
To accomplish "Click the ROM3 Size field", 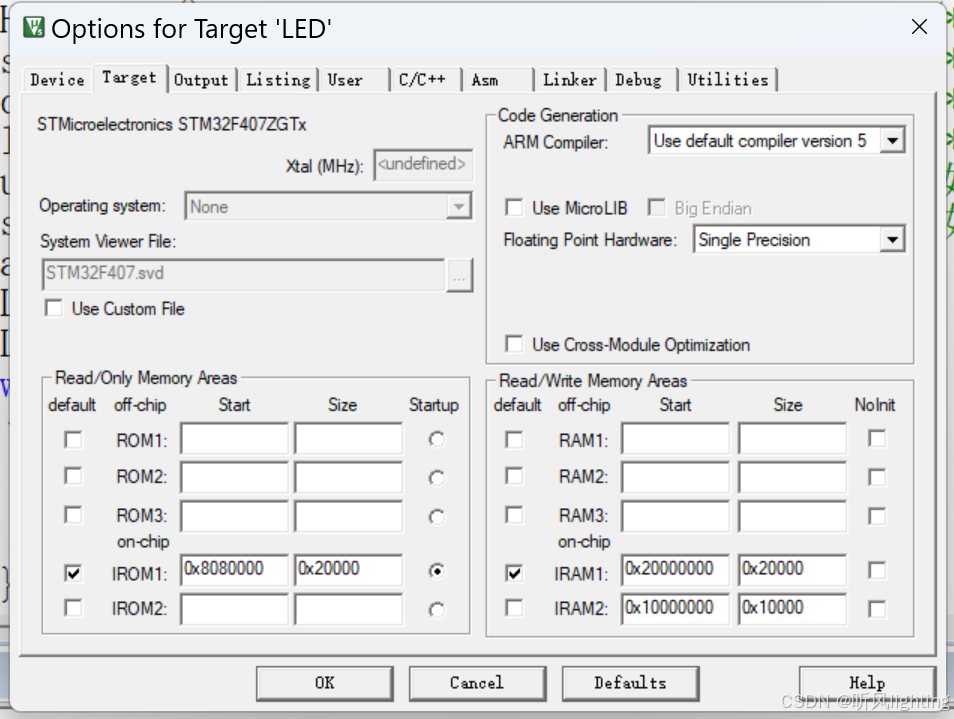I will tap(349, 516).
